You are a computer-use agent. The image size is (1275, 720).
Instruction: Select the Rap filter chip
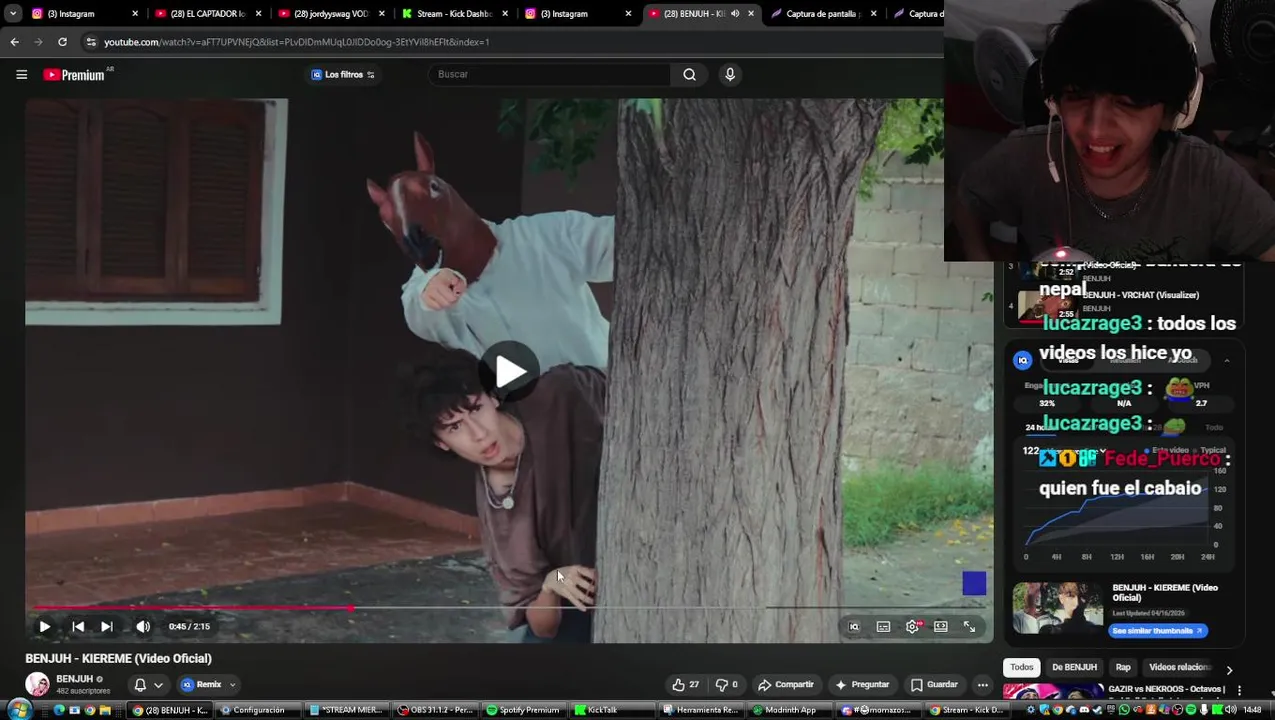click(x=1123, y=667)
